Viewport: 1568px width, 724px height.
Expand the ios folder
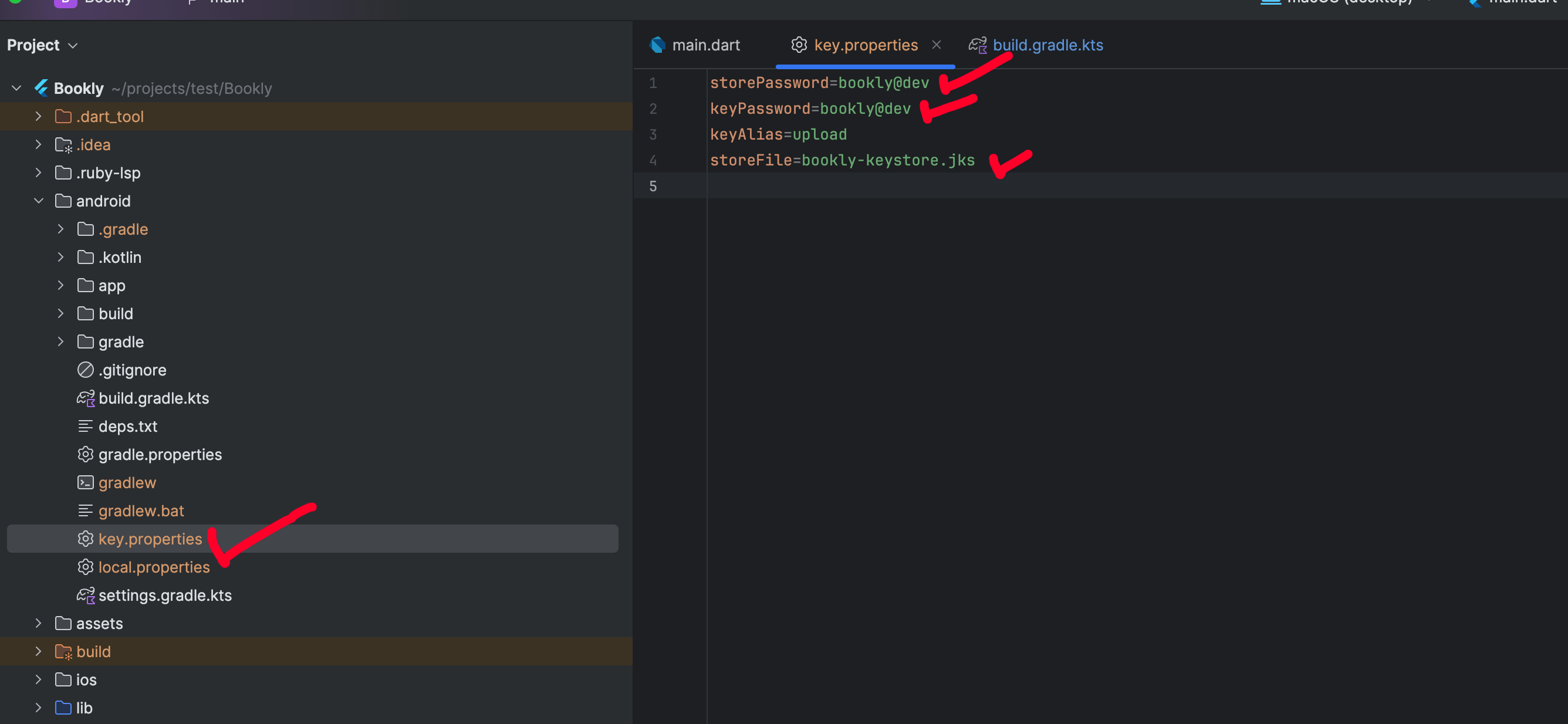click(x=38, y=679)
